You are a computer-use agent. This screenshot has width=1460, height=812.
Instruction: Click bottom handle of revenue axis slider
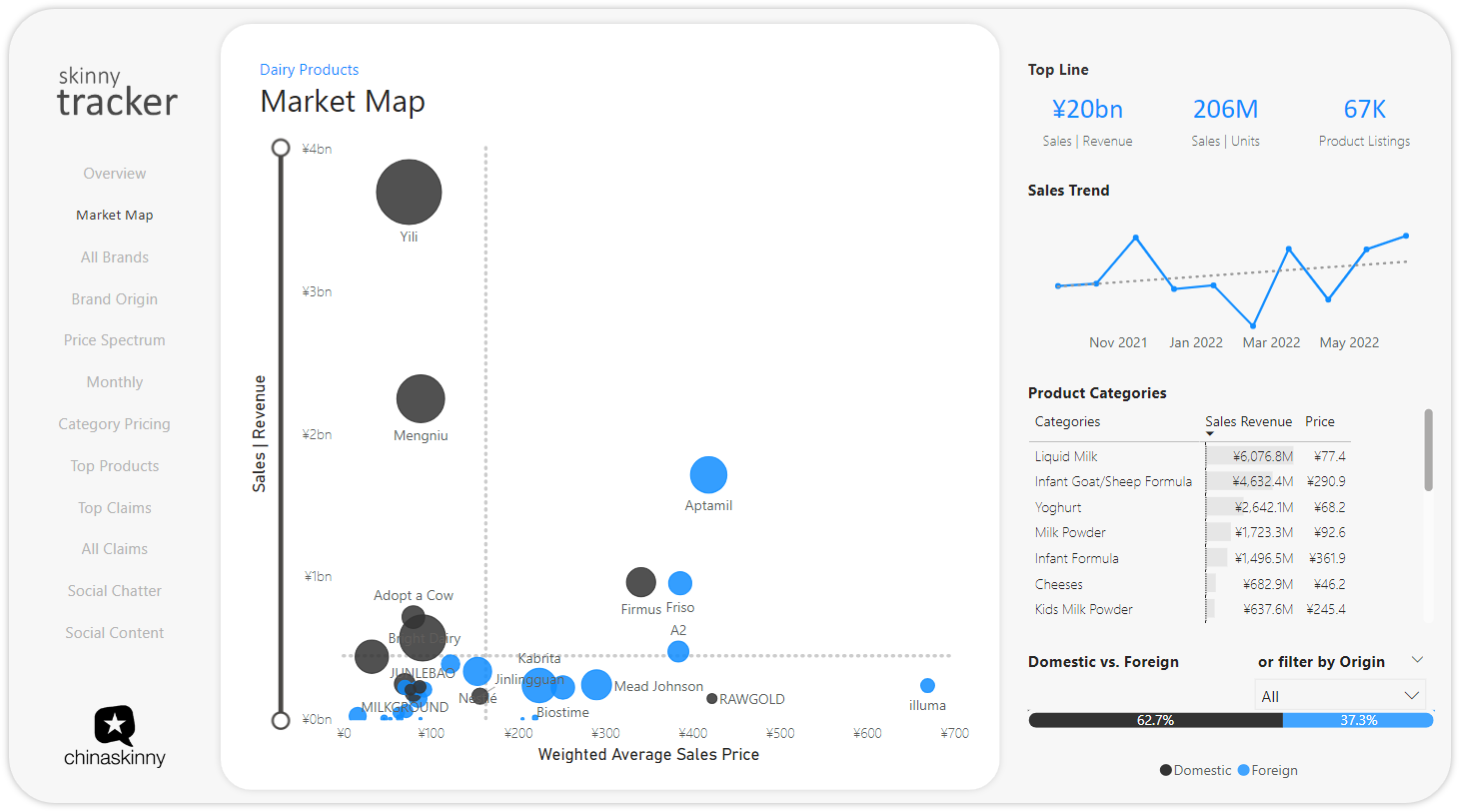tap(281, 720)
